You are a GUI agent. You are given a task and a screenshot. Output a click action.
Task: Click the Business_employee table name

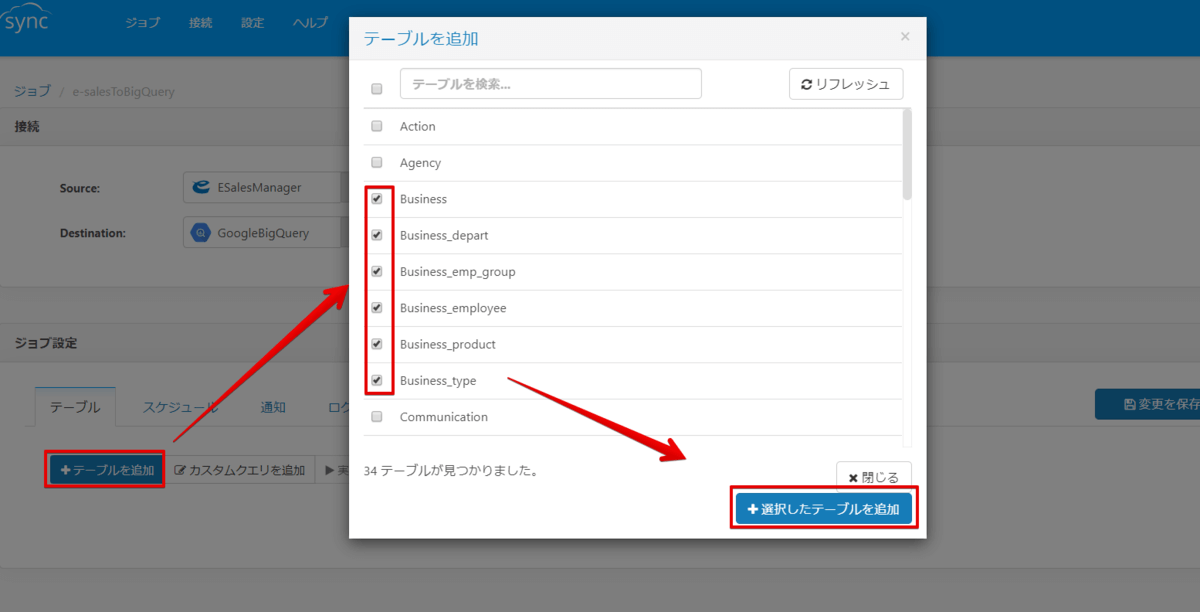click(453, 308)
